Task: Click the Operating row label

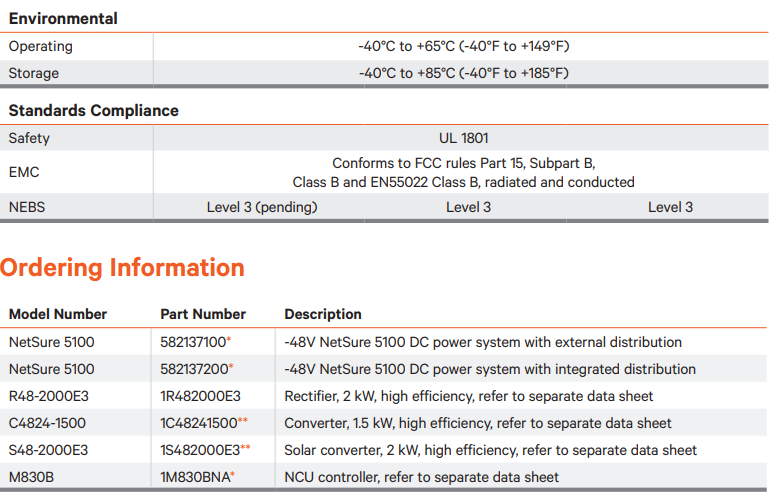Action: coord(41,46)
